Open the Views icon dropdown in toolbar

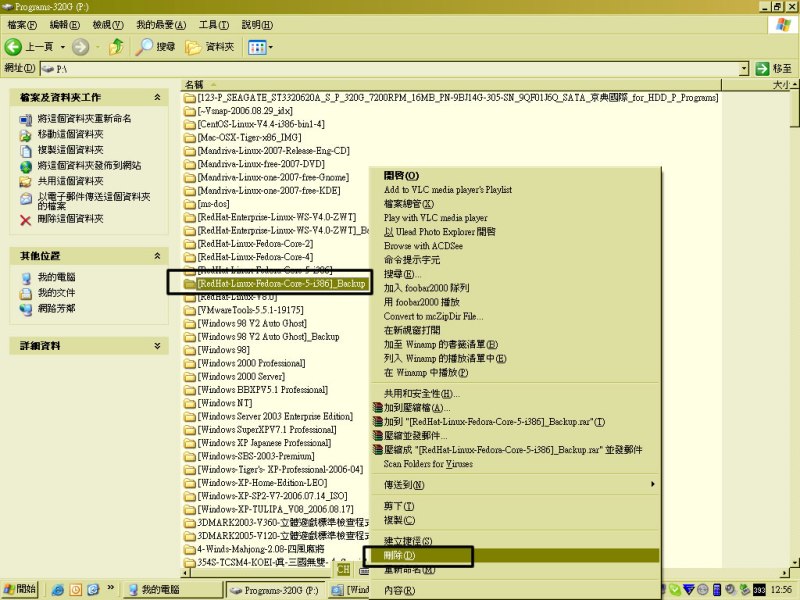coord(260,47)
